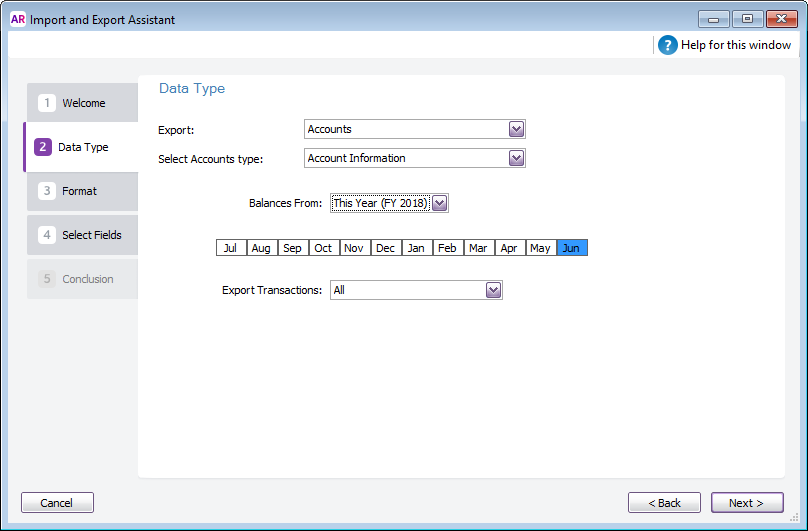Open the Select Fields step
The height and width of the screenshot is (531, 808).
click(83, 235)
